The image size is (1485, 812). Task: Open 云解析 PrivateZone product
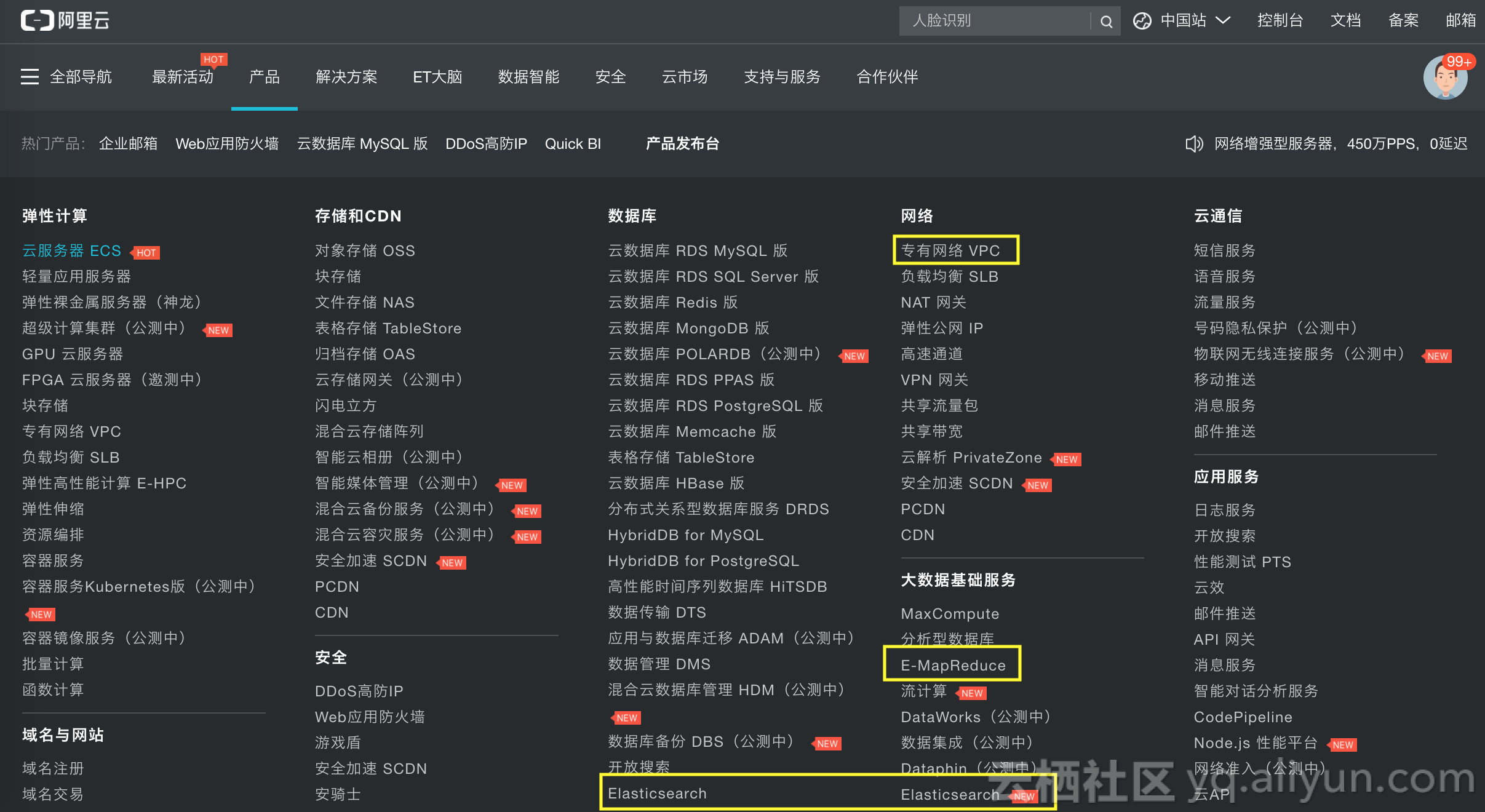click(971, 458)
